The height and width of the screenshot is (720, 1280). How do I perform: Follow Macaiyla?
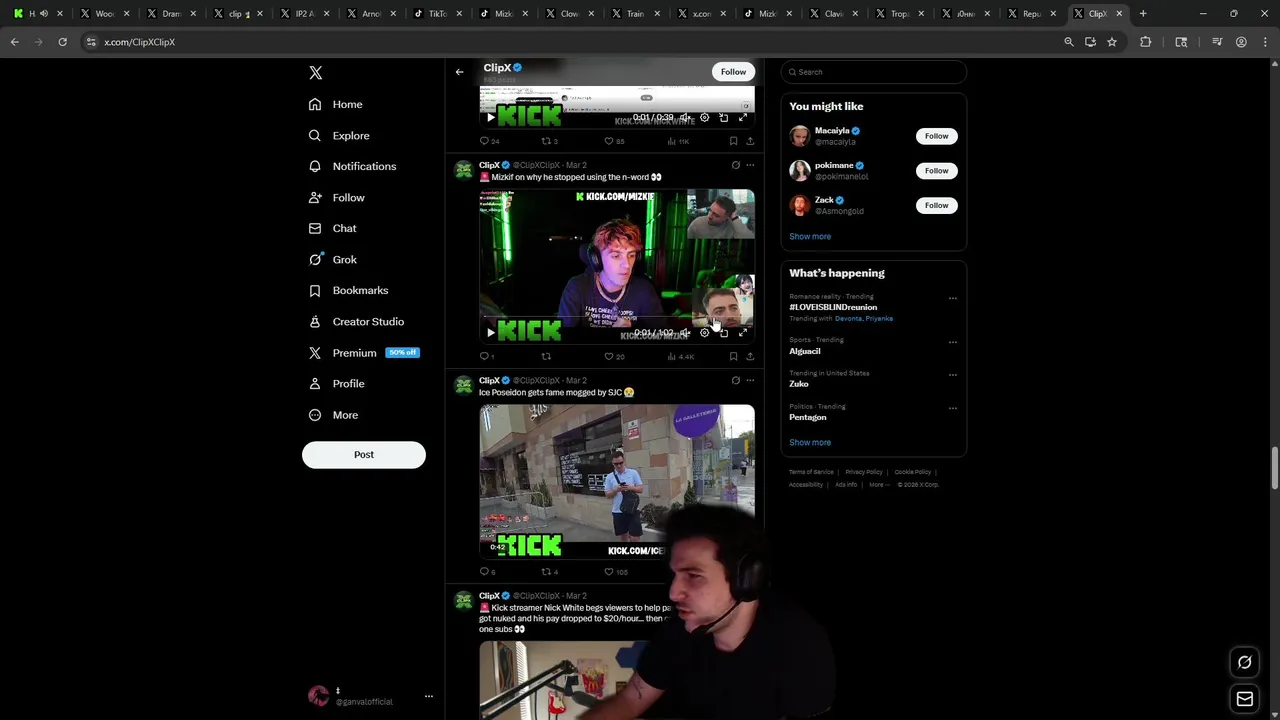tap(936, 136)
